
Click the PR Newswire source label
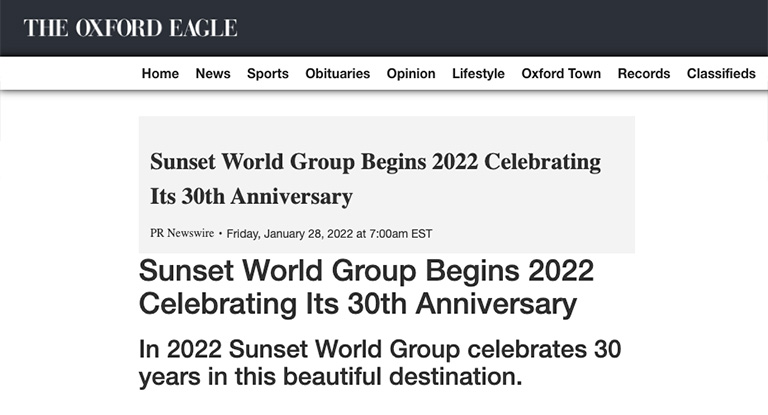click(x=181, y=233)
